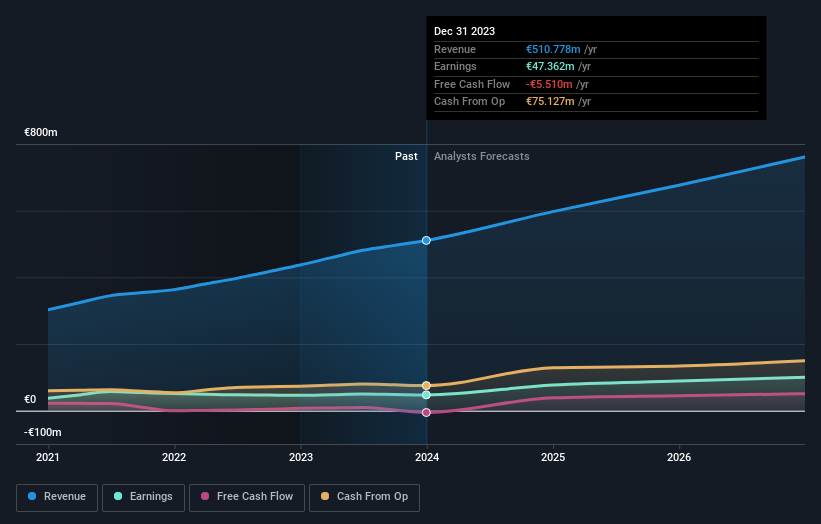821x524 pixels.
Task: Click the €510.778m revenue value
Action: (x=553, y=49)
